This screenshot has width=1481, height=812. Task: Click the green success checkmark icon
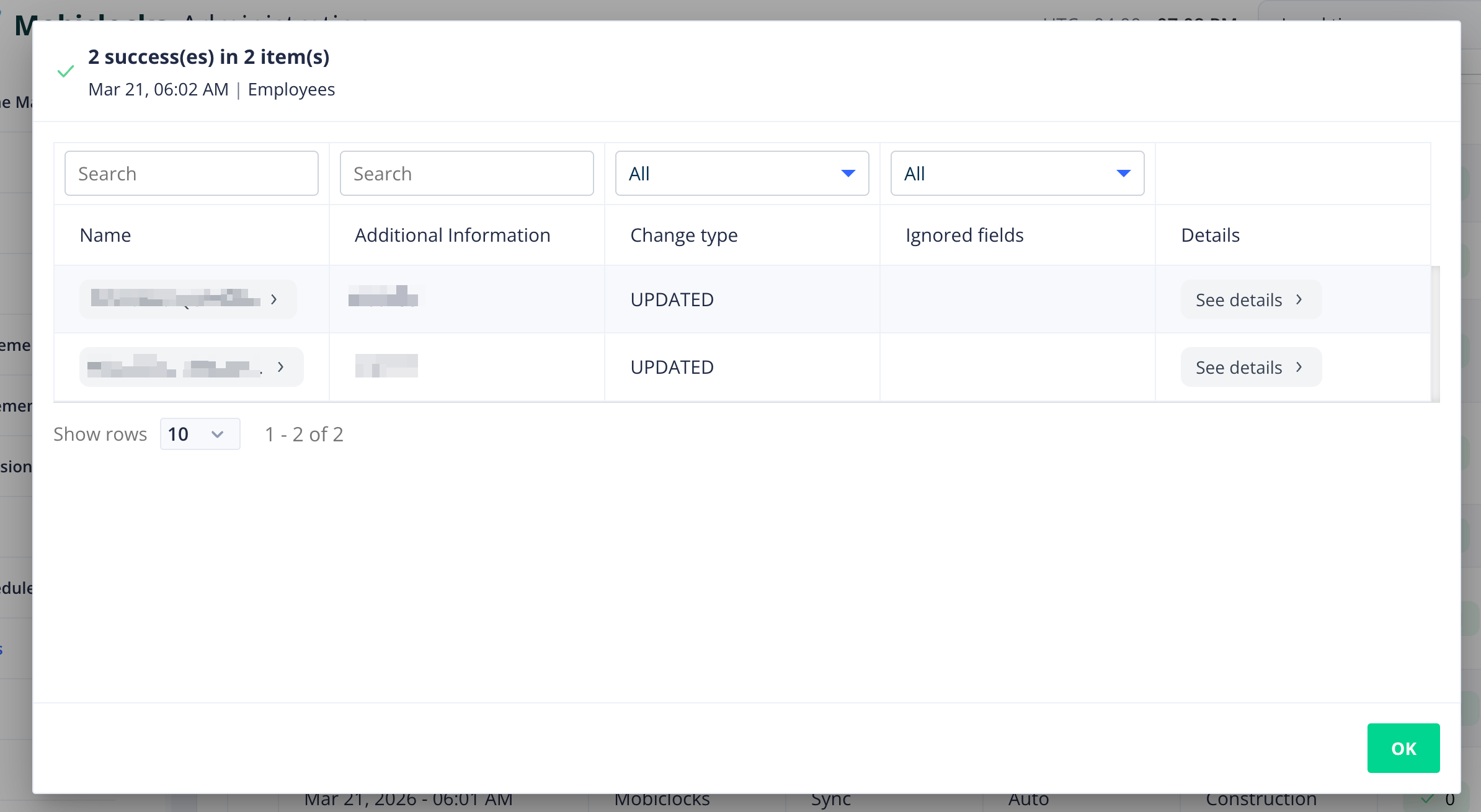66,72
